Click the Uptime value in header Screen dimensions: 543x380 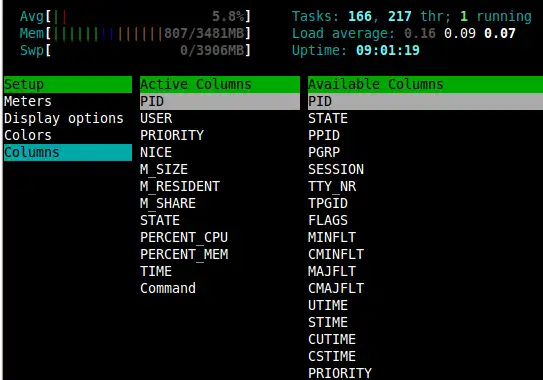pos(388,51)
